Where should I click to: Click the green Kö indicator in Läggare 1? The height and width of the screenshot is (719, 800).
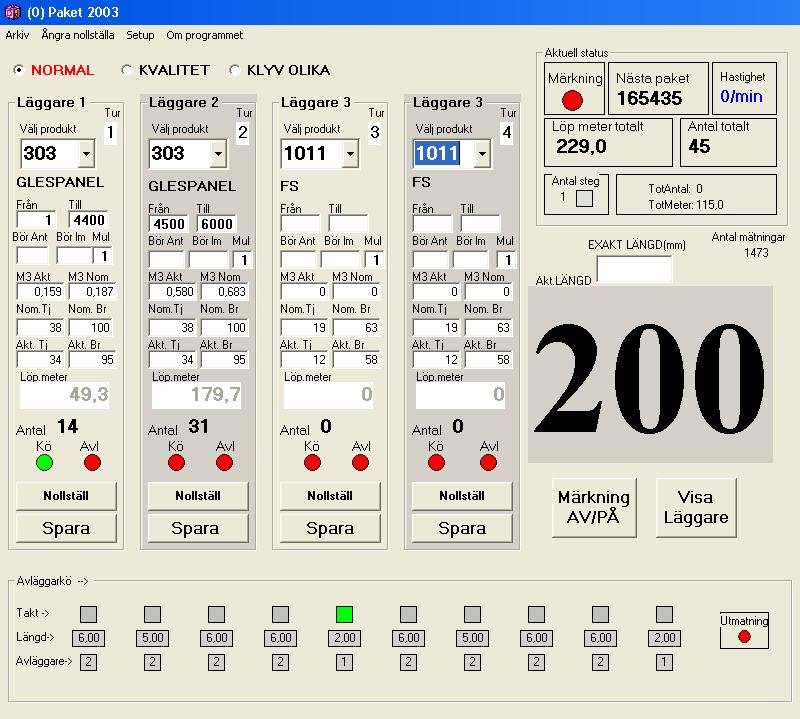pos(44,463)
